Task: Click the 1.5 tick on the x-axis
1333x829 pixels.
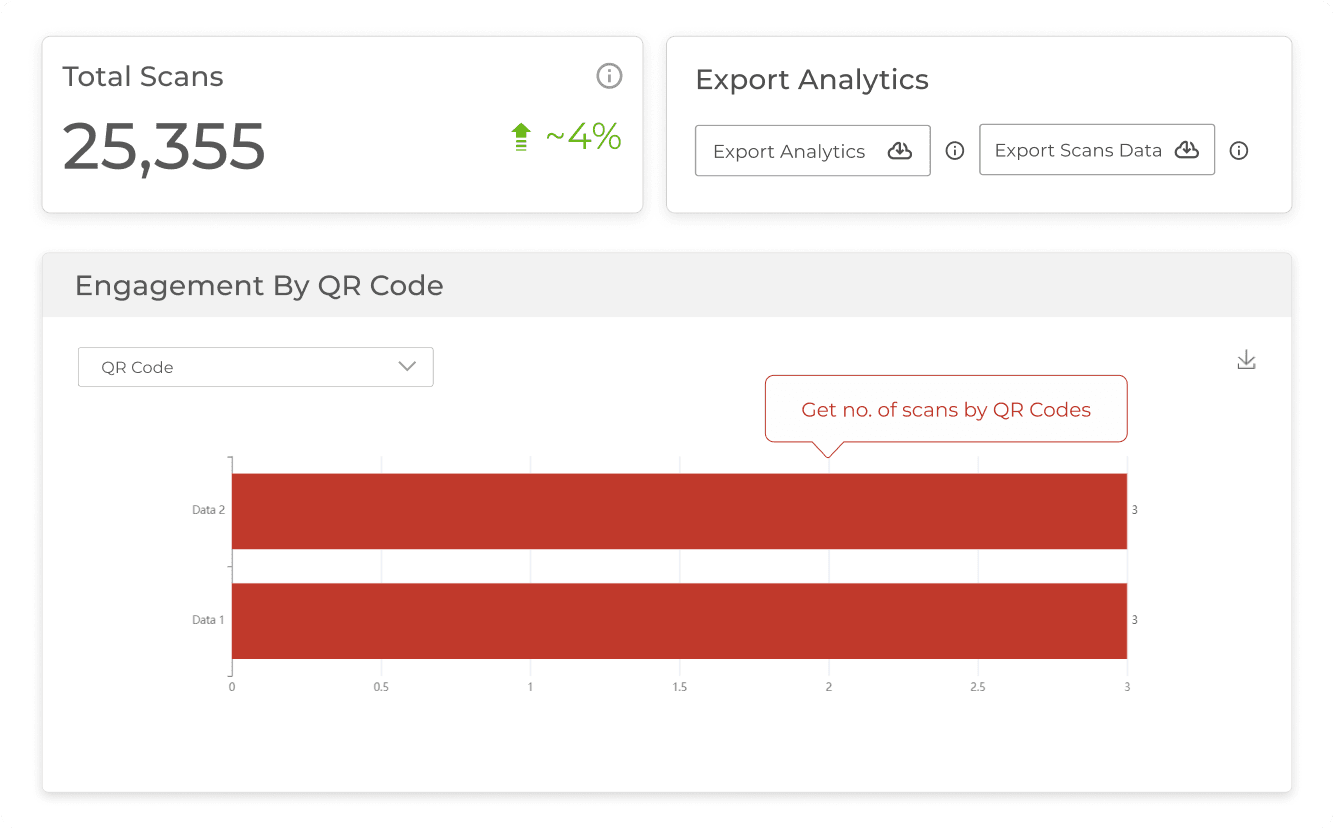Action: click(x=679, y=687)
